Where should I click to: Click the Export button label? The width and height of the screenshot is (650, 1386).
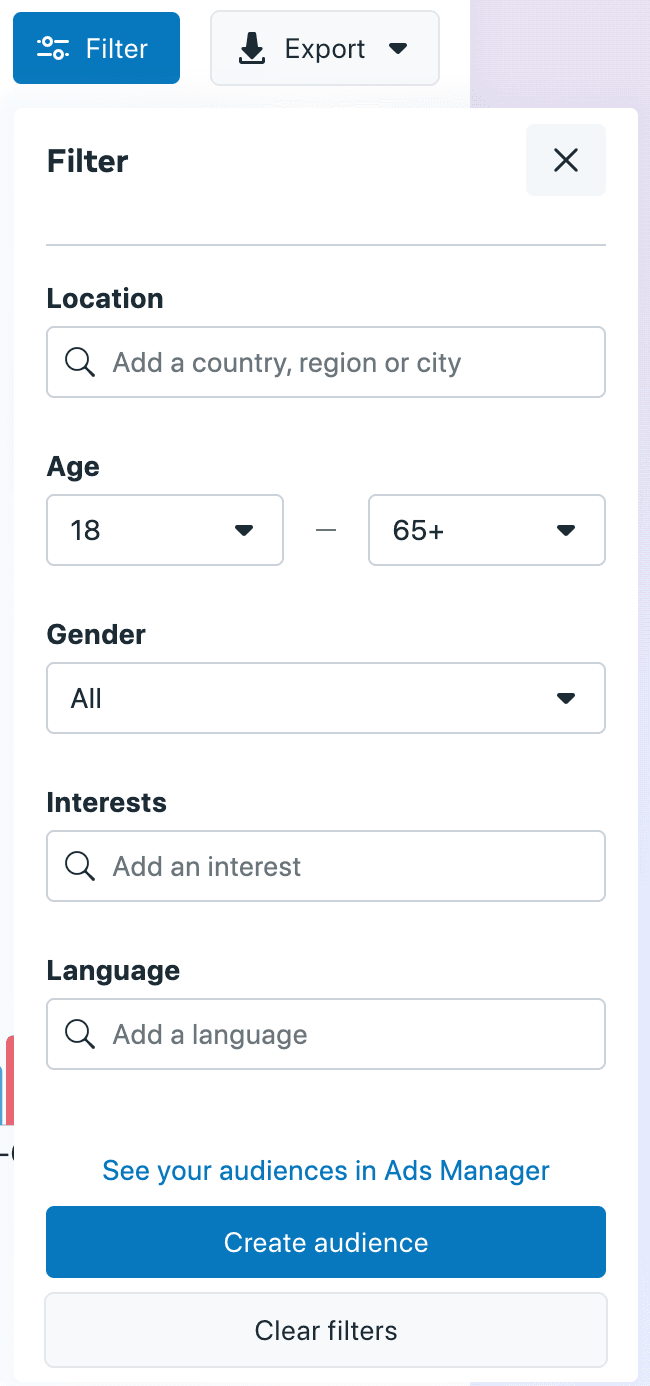tap(325, 48)
